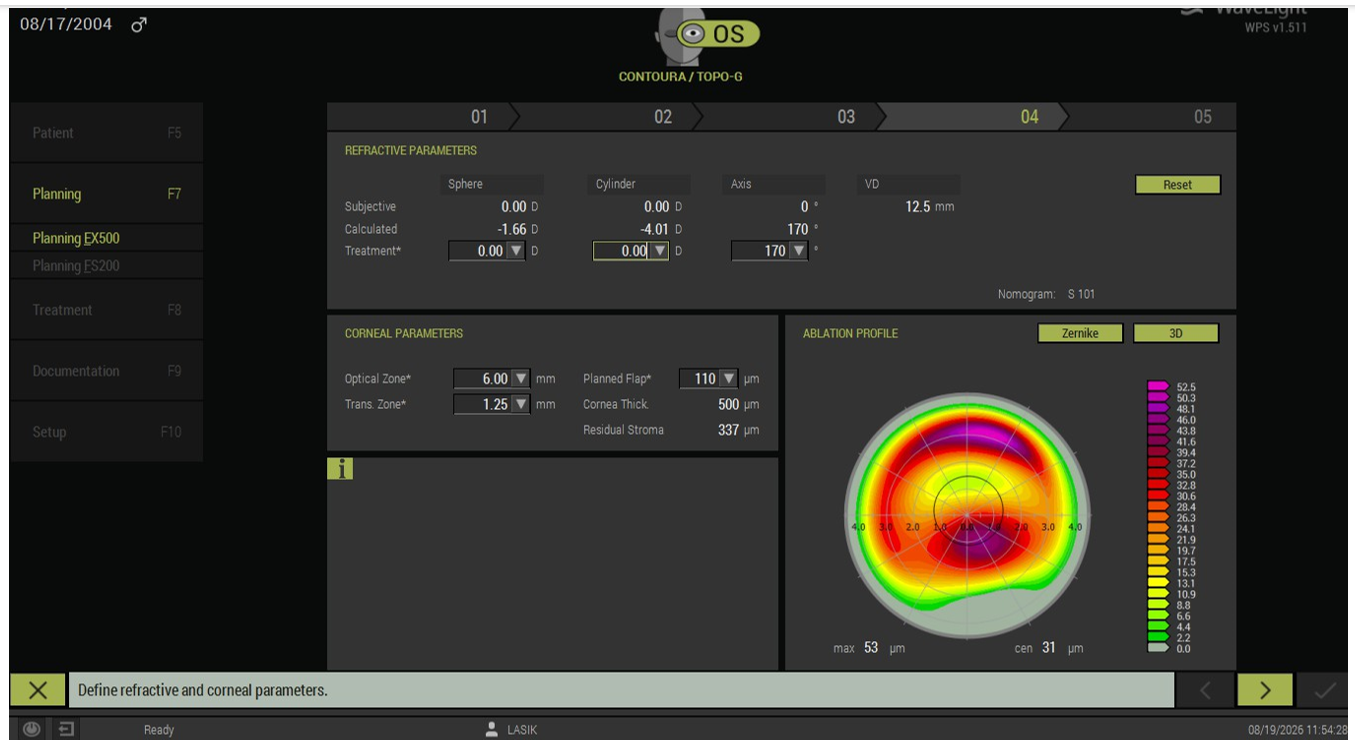Go back with the left arrow button
1355x749 pixels.
[x=1205, y=690]
